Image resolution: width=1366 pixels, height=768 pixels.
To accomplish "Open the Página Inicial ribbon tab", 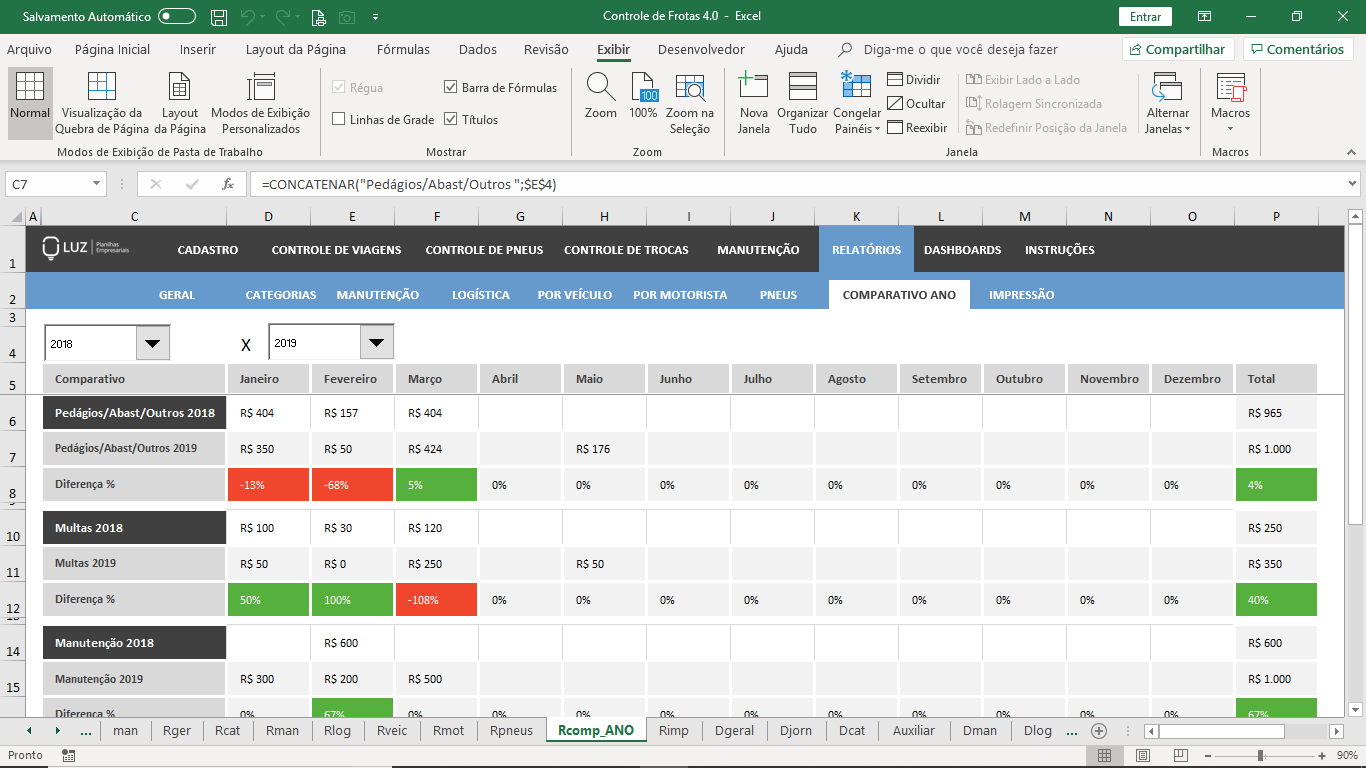I will (x=112, y=49).
